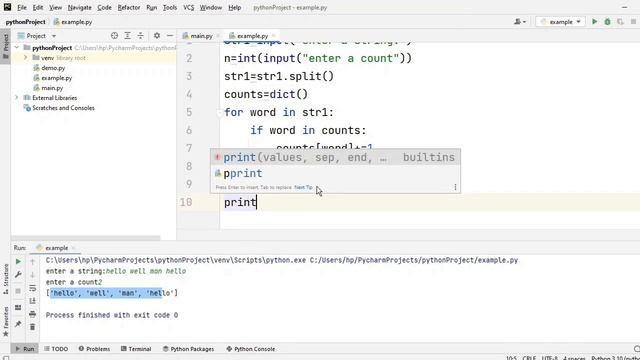Image resolution: width=640 pixels, height=360 pixels.
Task: Click the restore layout icon in Run panel
Action: [x=18, y=307]
